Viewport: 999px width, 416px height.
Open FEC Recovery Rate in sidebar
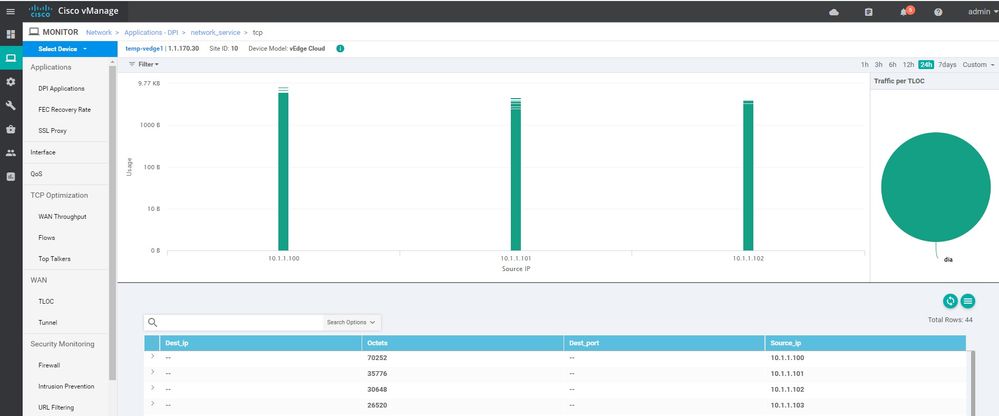tap(64, 110)
